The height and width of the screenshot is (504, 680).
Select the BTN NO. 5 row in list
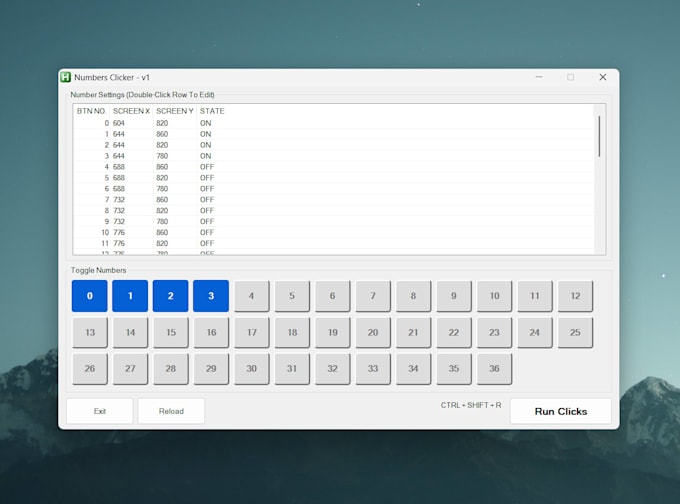point(334,178)
